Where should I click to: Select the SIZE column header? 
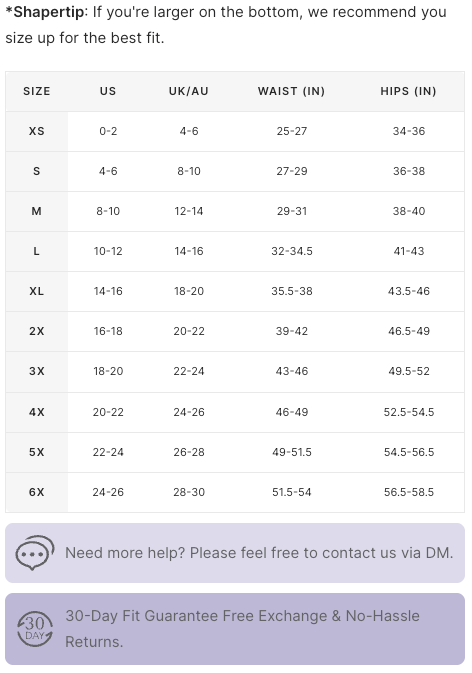[x=36, y=91]
